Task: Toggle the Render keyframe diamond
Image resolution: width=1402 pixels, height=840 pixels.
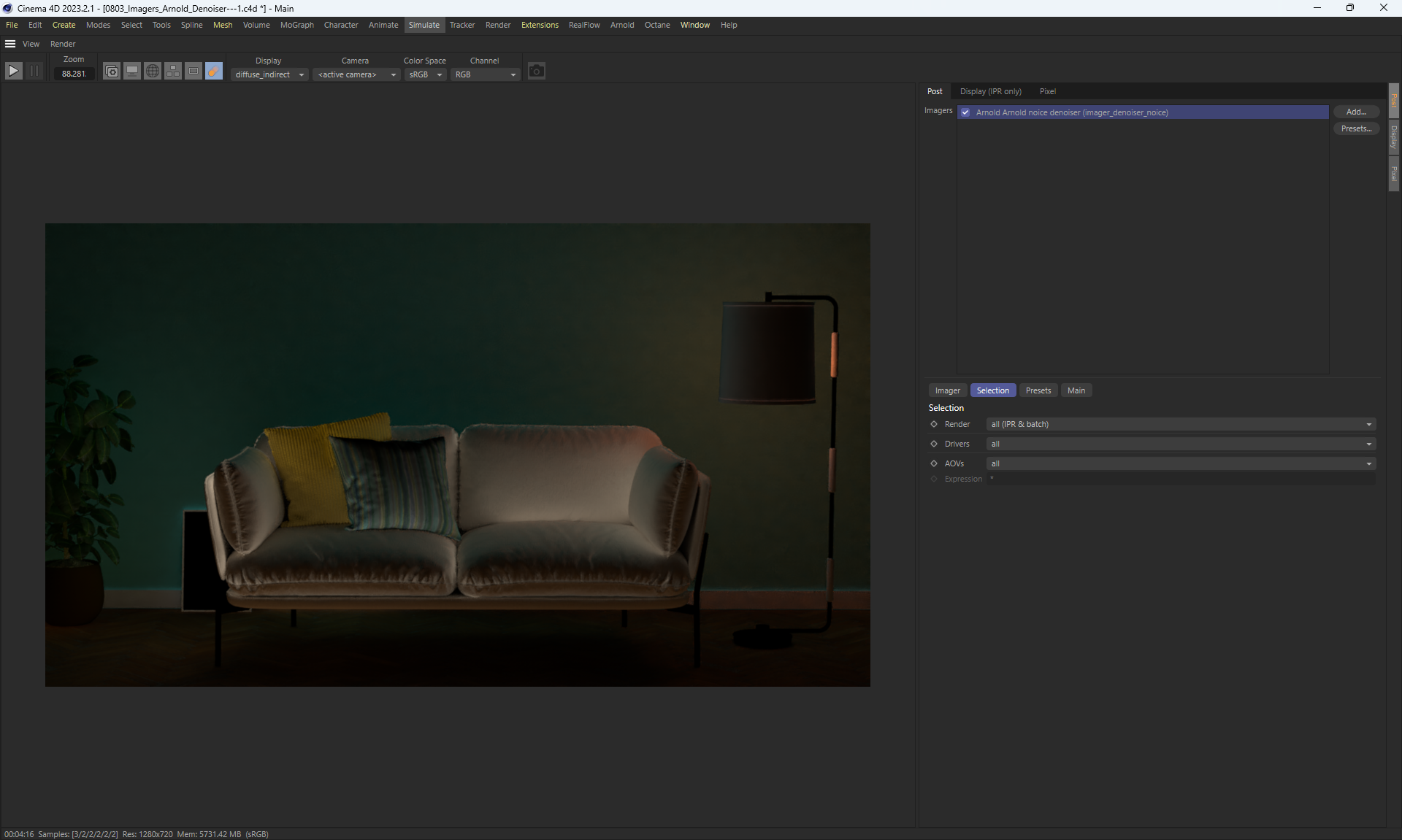Action: coord(934,424)
